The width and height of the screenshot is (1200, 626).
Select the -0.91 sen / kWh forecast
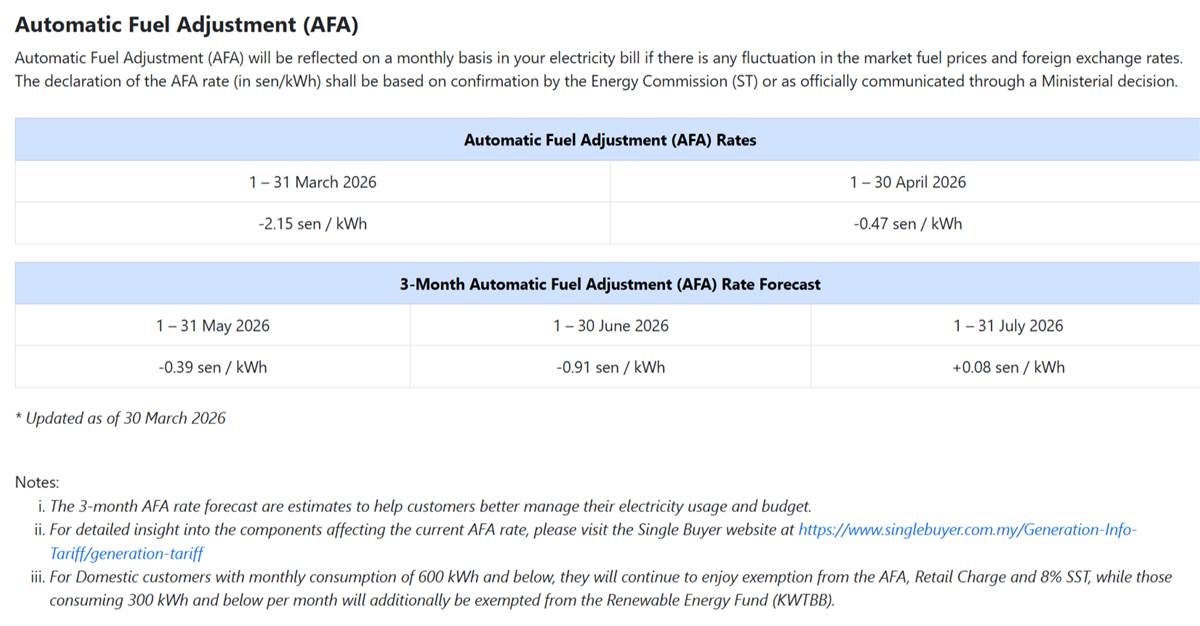click(610, 367)
